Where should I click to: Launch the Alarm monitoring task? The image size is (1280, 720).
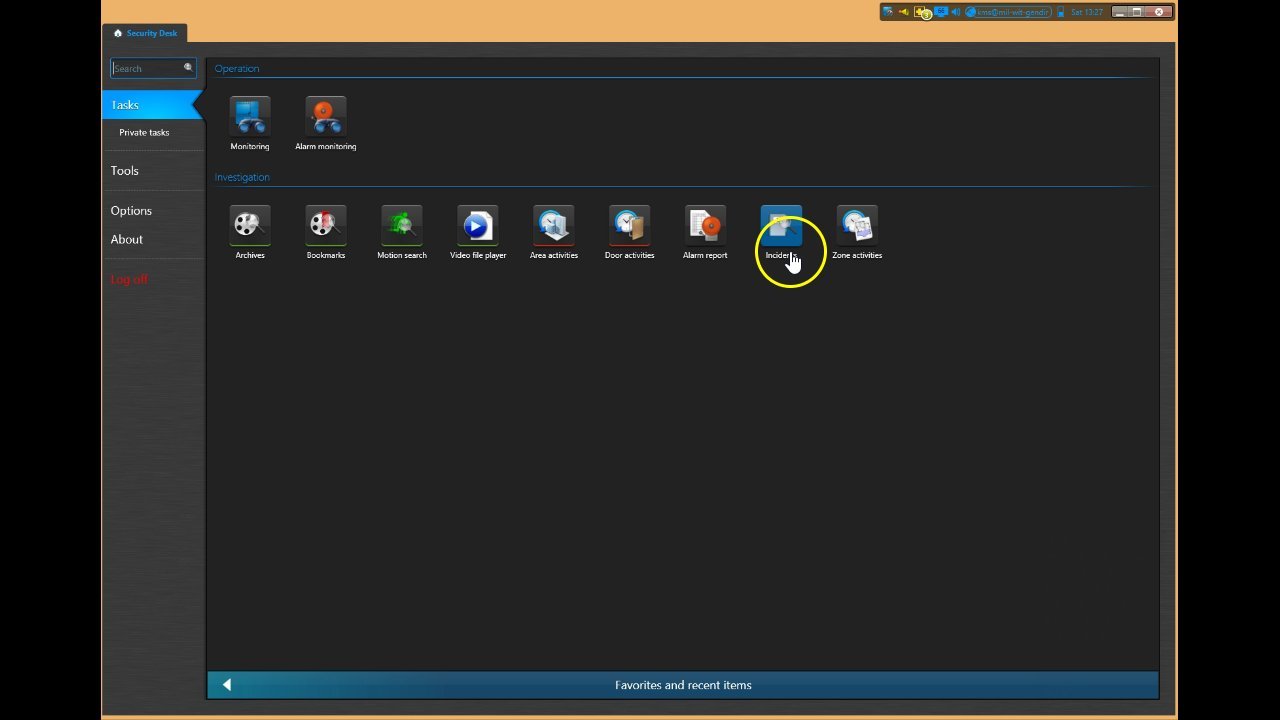(x=326, y=124)
